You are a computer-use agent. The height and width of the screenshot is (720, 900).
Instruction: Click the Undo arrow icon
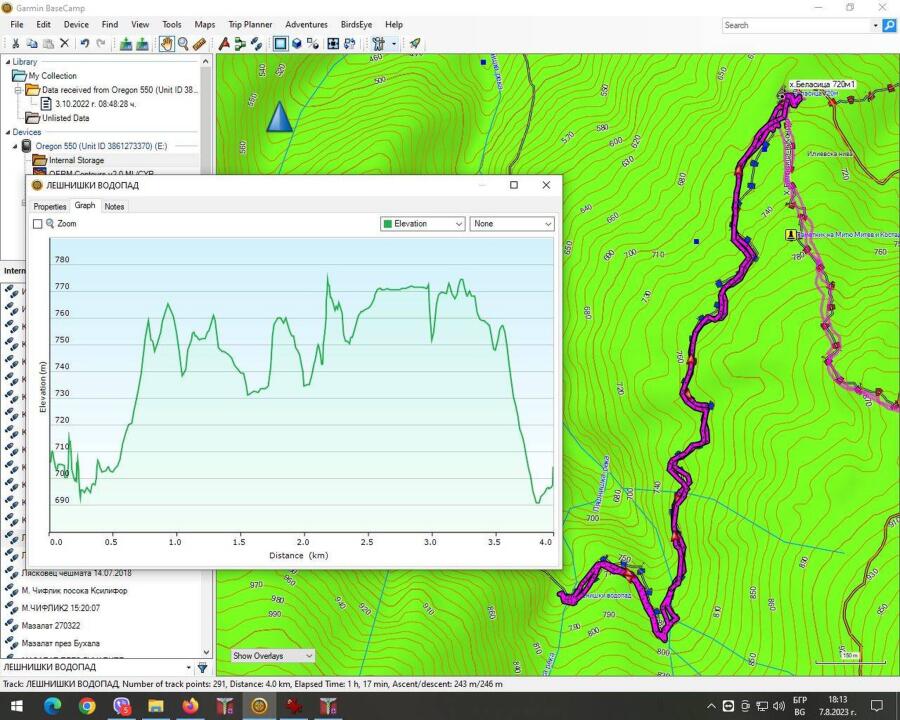[85, 44]
